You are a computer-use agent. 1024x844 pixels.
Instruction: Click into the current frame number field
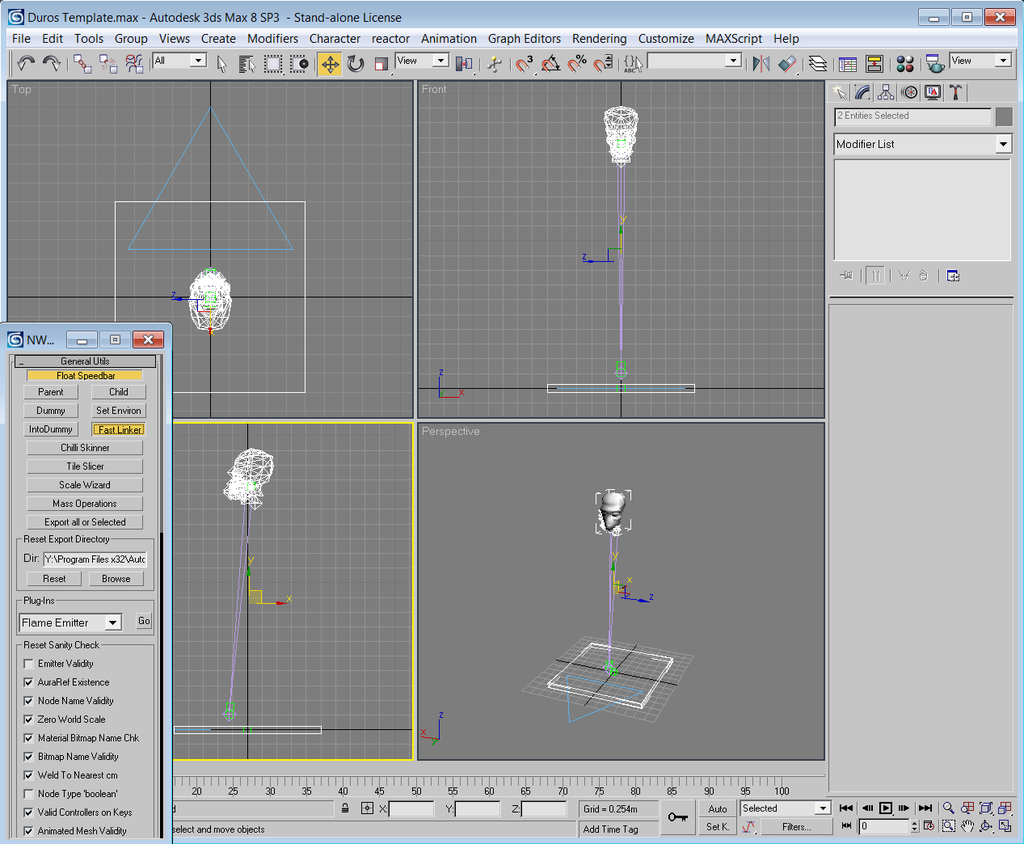point(884,826)
